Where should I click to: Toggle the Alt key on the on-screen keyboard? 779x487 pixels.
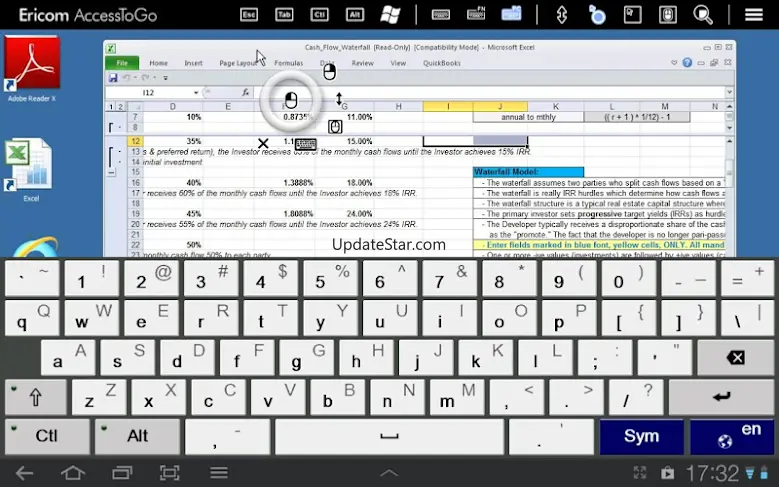pyautogui.click(x=137, y=436)
